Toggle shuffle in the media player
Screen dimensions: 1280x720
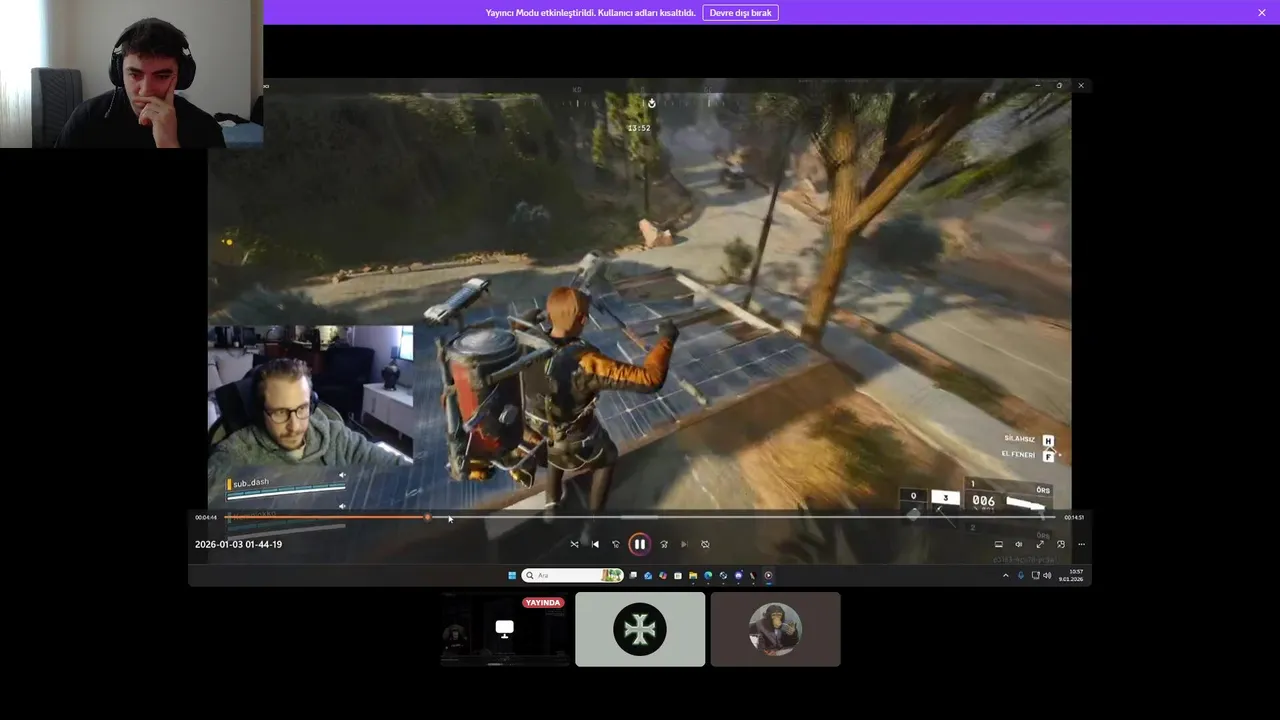[x=574, y=544]
